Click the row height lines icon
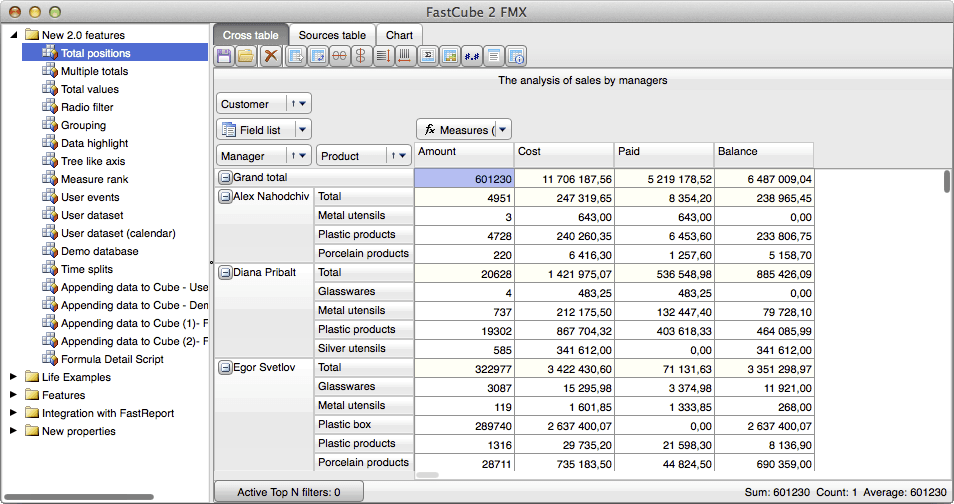Viewport: 954px width, 504px height. [383, 57]
